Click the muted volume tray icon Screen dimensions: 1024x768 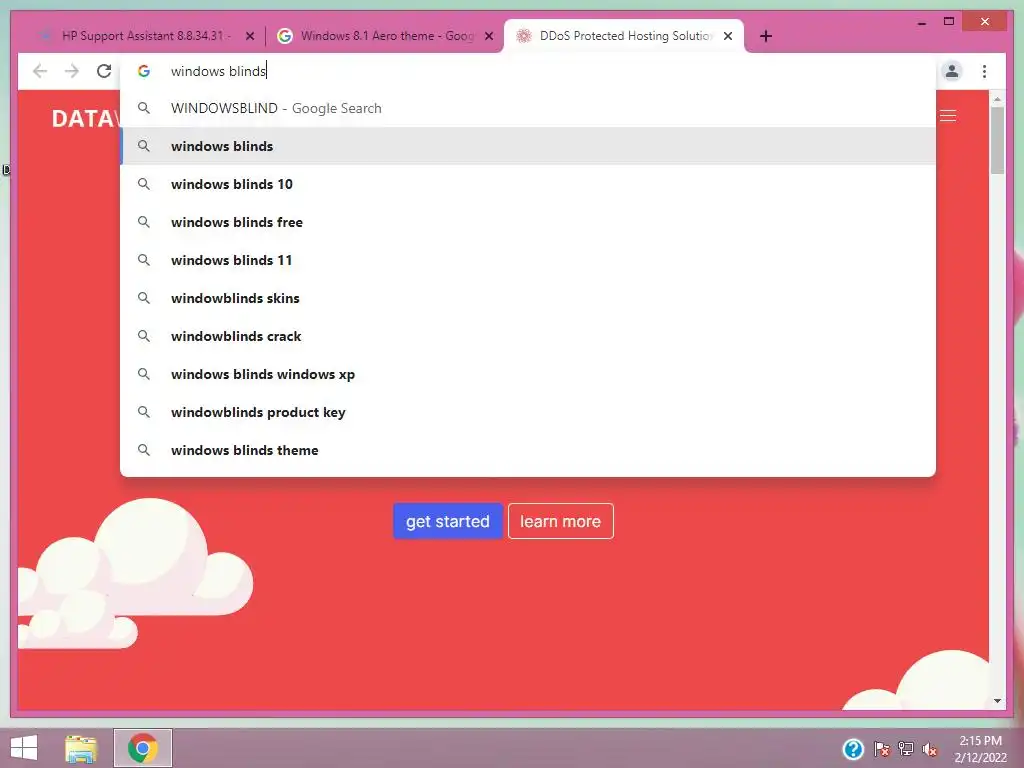(929, 749)
